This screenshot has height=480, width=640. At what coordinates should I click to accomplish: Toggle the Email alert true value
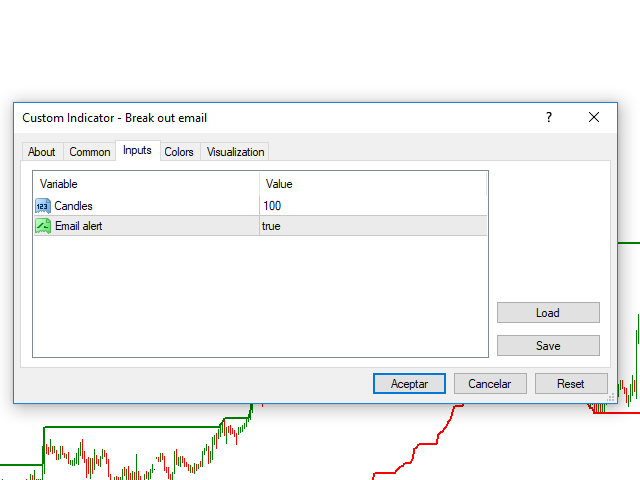271,226
